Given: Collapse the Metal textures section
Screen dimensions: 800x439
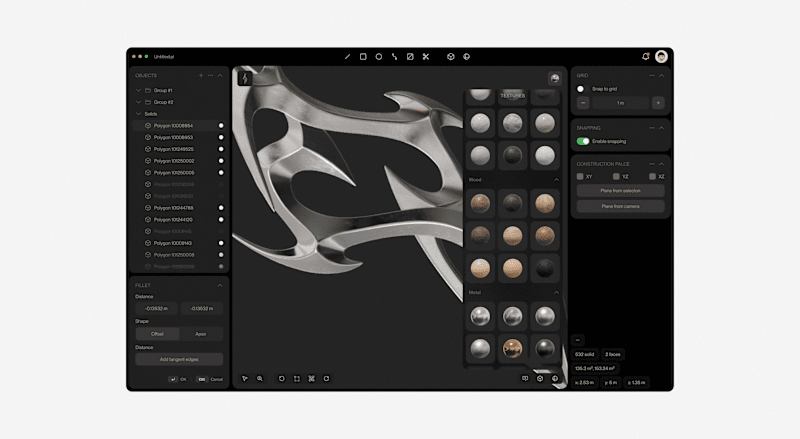Looking at the screenshot, I should pos(556,292).
